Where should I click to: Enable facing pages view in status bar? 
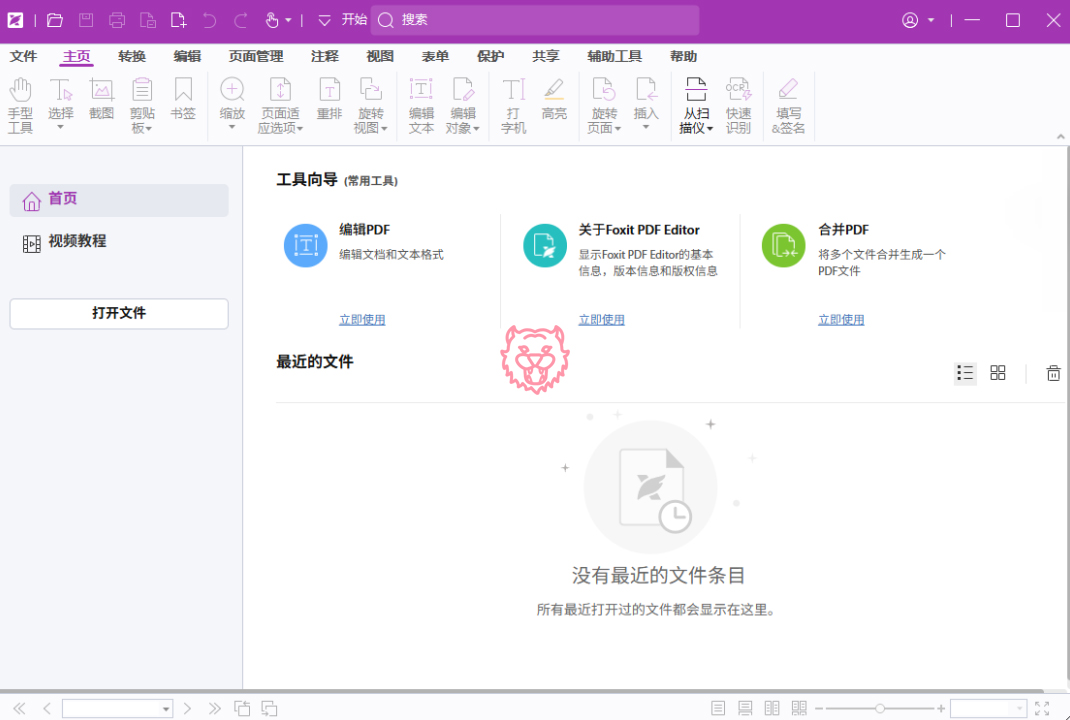(x=772, y=708)
